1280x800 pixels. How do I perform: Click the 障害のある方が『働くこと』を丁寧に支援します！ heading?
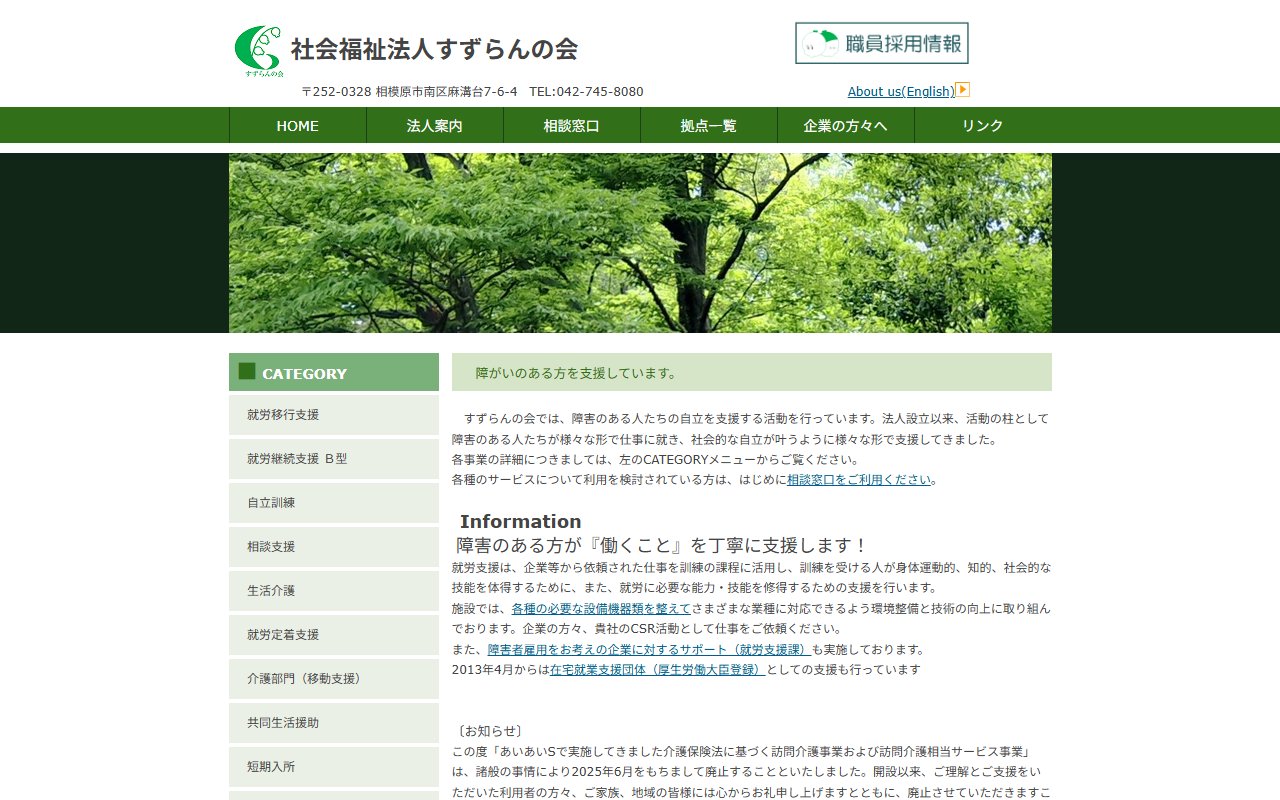(x=663, y=545)
